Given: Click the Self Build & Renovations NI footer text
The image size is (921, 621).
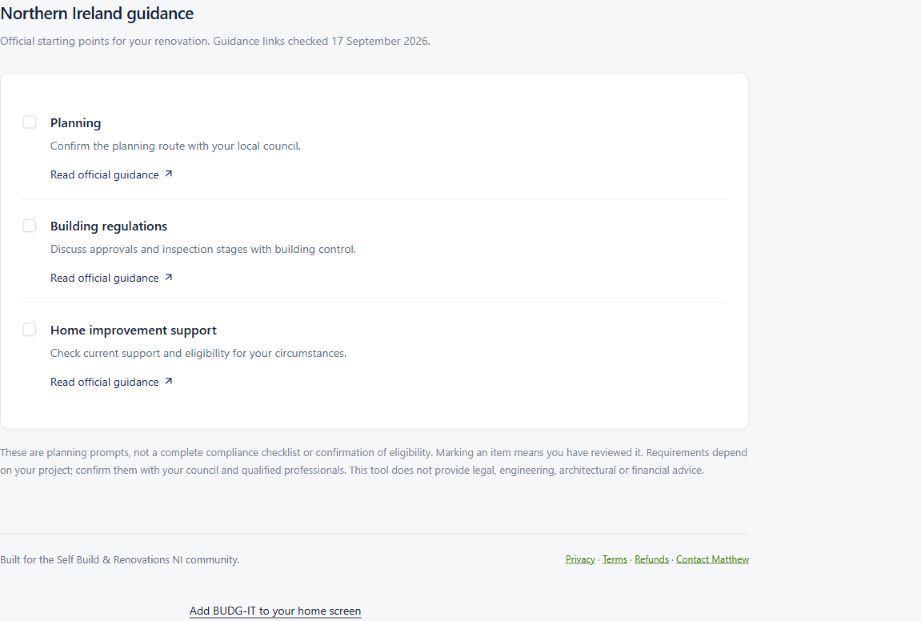Looking at the screenshot, I should [120, 560].
